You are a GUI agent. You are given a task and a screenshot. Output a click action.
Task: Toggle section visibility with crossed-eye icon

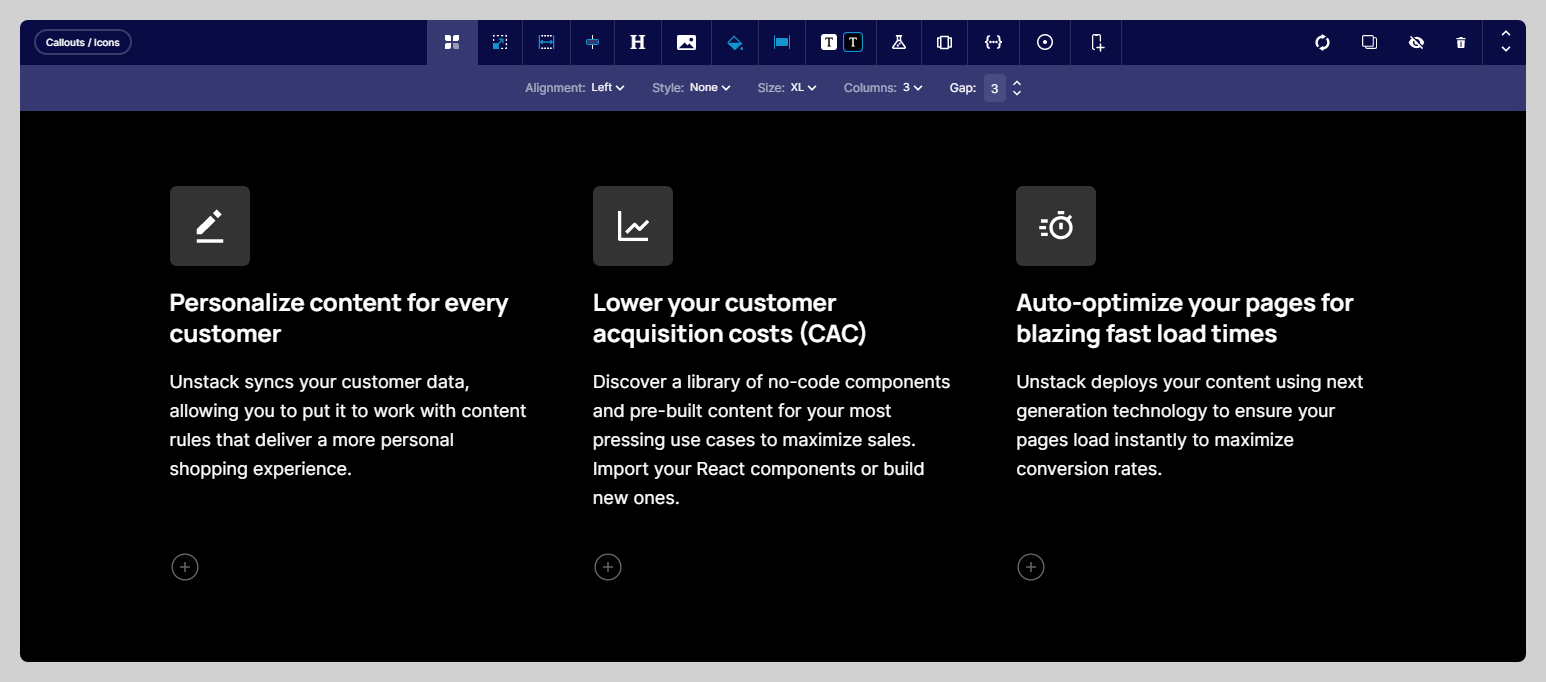[x=1416, y=42]
